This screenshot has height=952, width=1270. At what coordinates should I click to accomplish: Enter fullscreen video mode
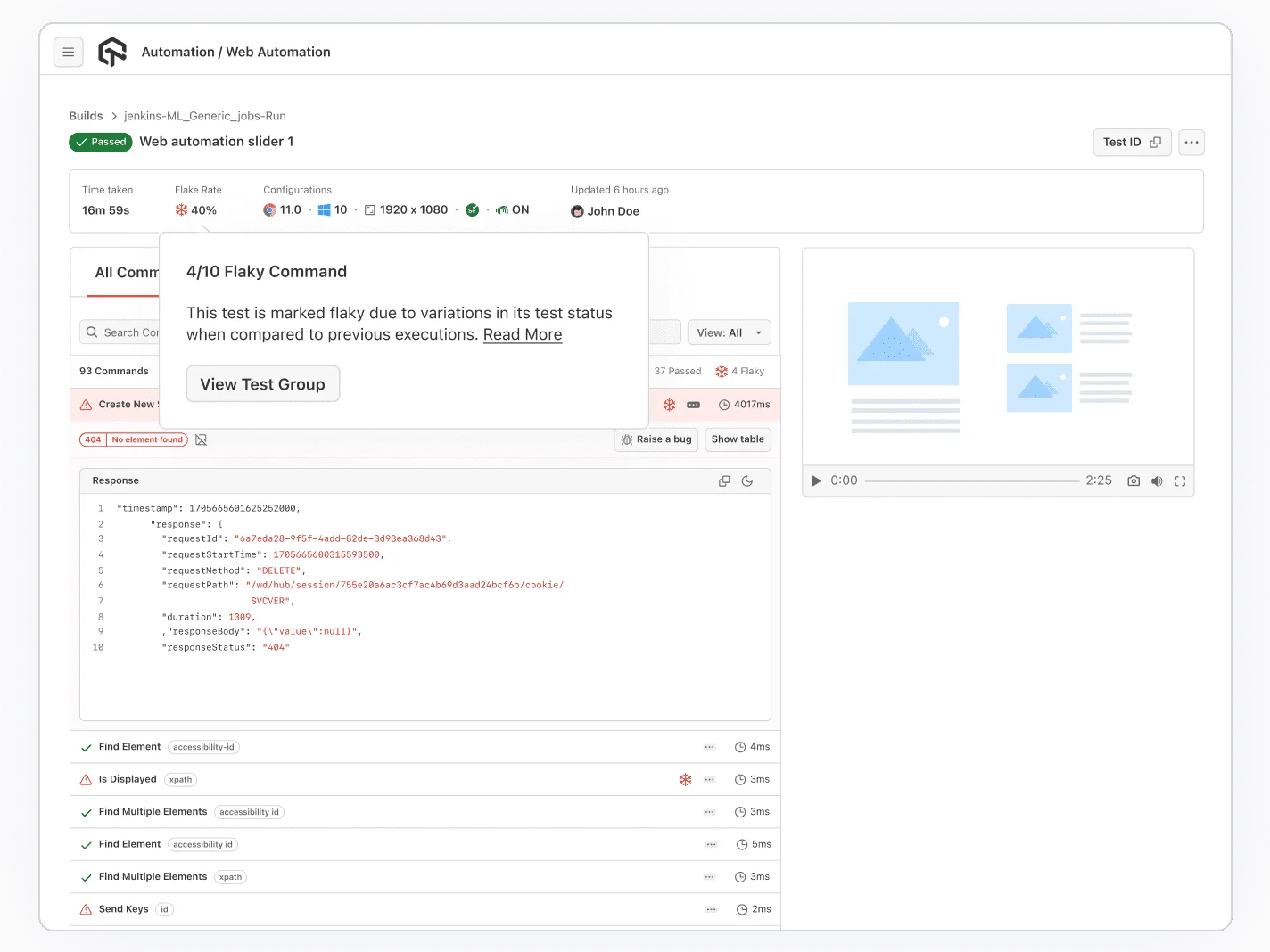click(1180, 481)
